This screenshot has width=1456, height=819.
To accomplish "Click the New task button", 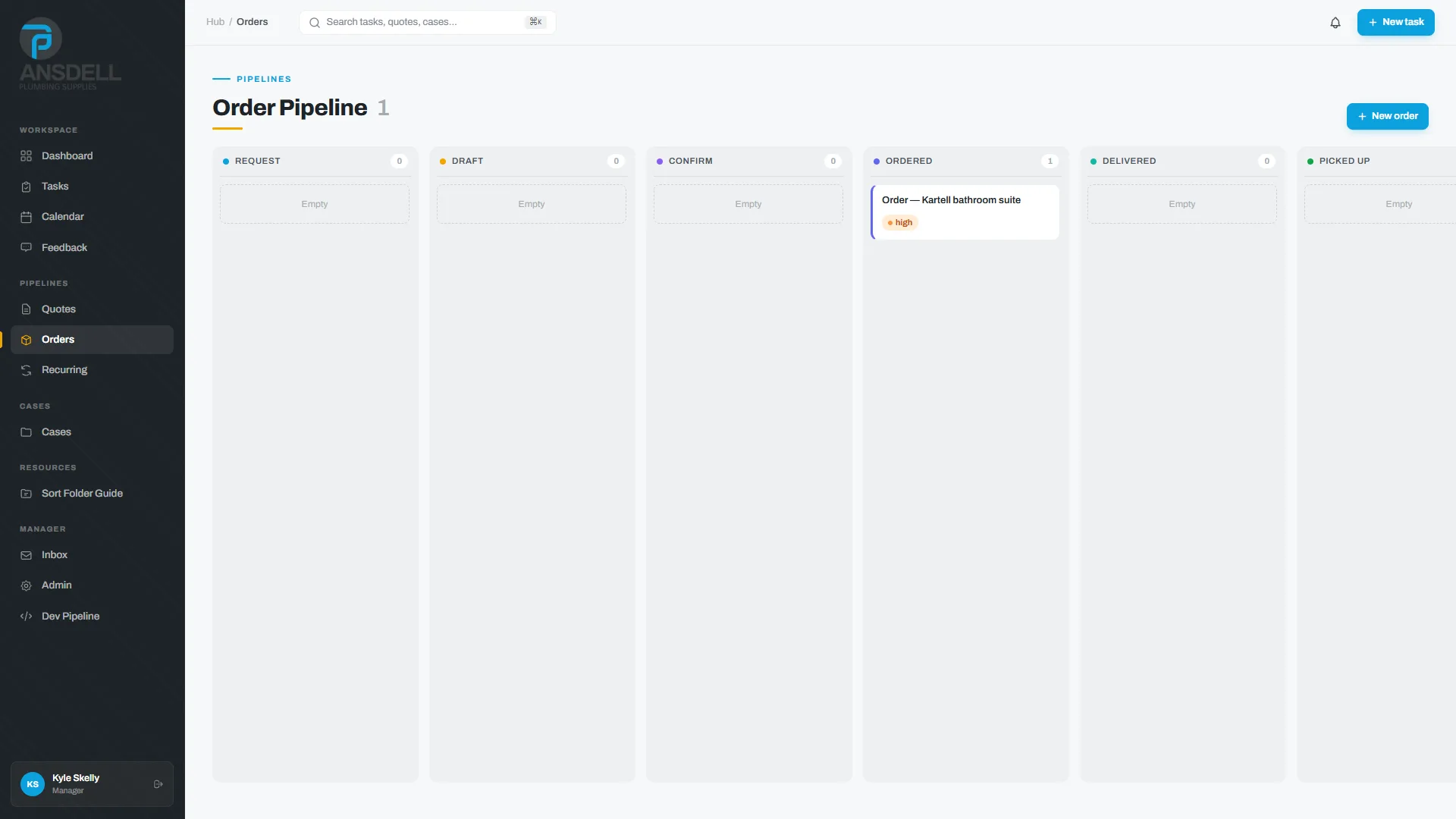I will coord(1395,22).
